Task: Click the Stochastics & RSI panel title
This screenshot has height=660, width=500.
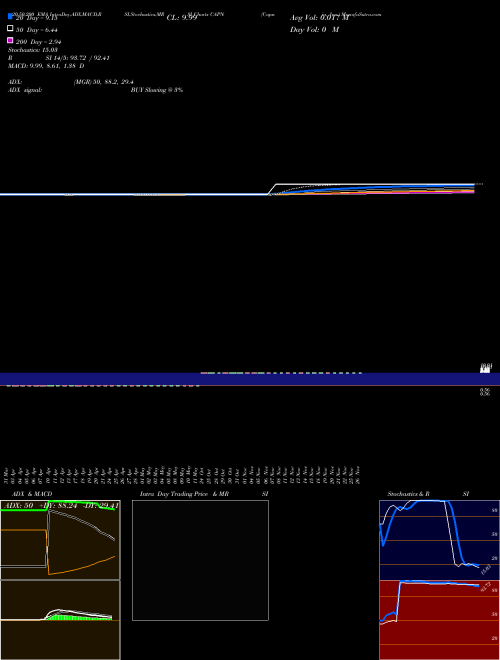Action: point(428,494)
